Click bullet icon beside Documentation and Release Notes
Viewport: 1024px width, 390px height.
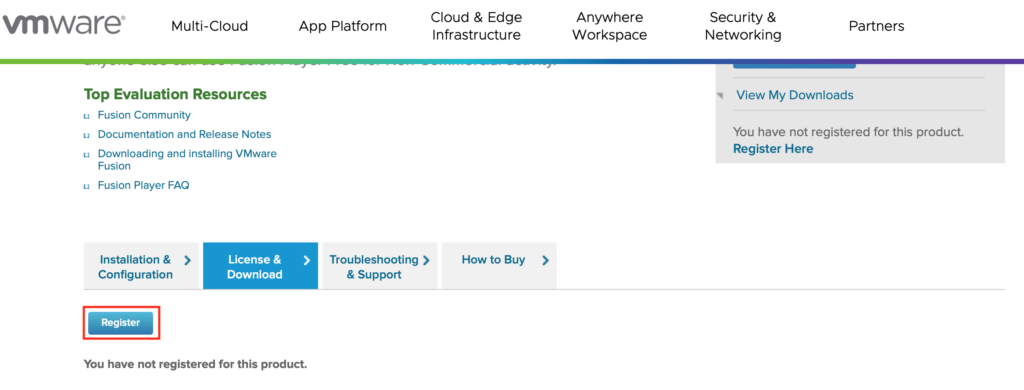pyautogui.click(x=87, y=136)
